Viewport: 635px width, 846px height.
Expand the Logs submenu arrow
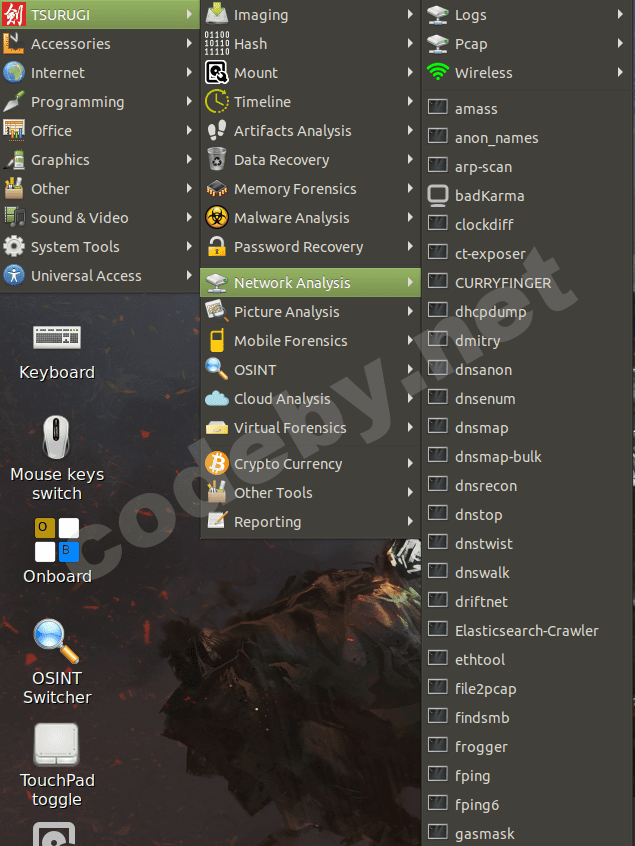(x=620, y=15)
